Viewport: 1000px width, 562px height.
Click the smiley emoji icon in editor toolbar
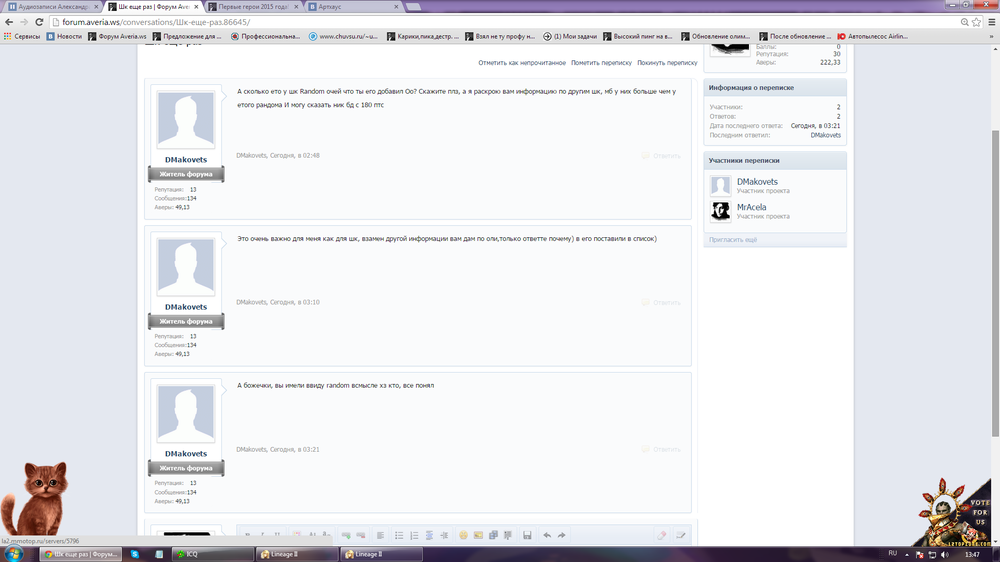click(464, 535)
